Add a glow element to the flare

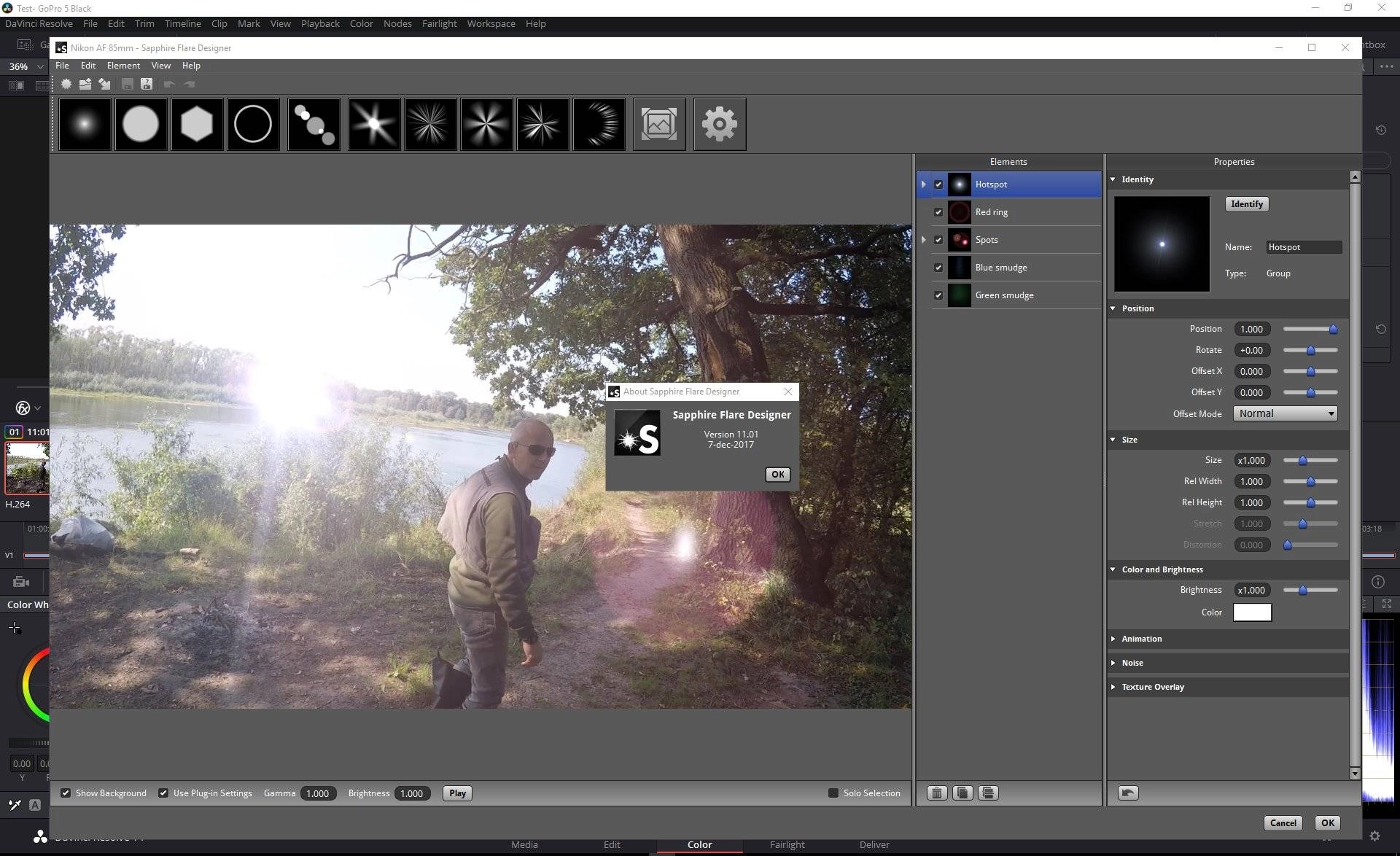click(x=85, y=125)
